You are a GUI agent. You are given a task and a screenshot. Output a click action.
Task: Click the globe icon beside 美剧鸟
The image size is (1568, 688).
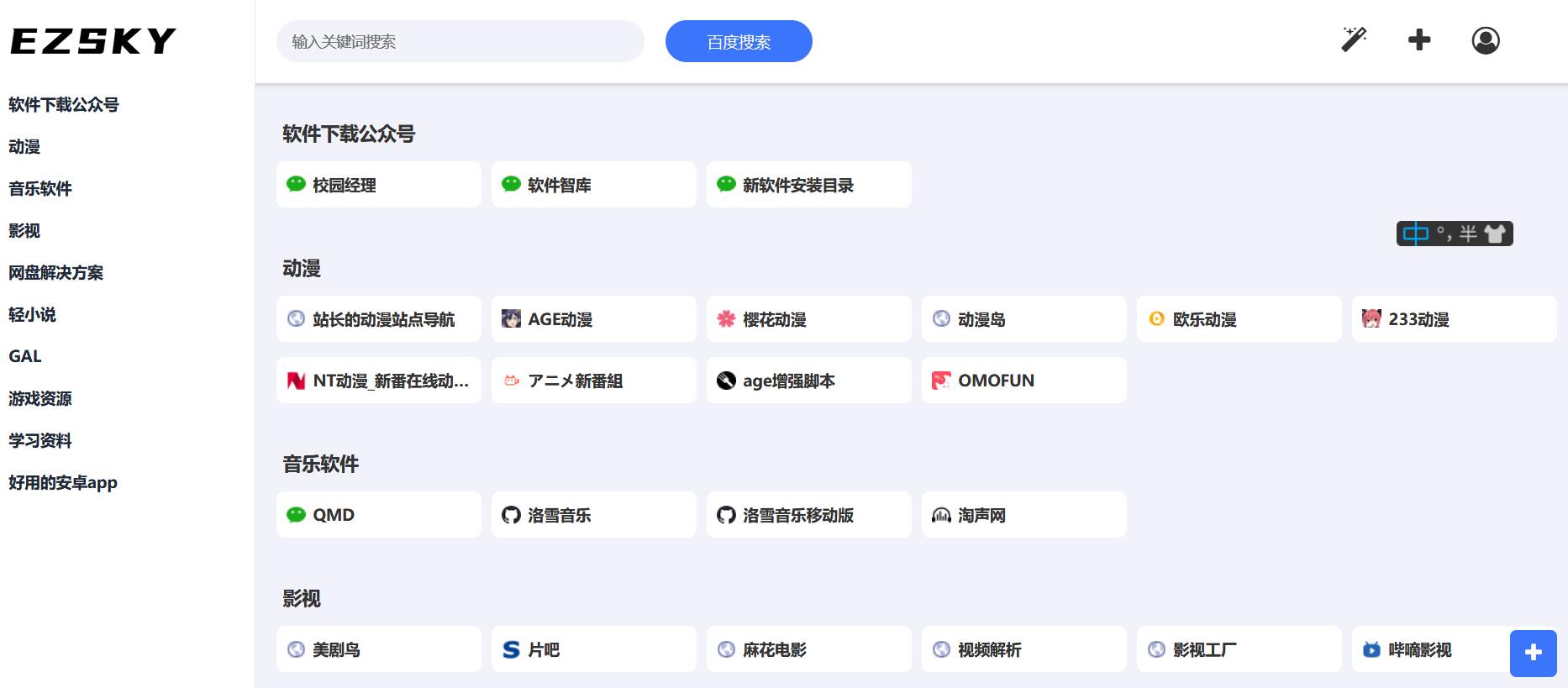click(296, 649)
